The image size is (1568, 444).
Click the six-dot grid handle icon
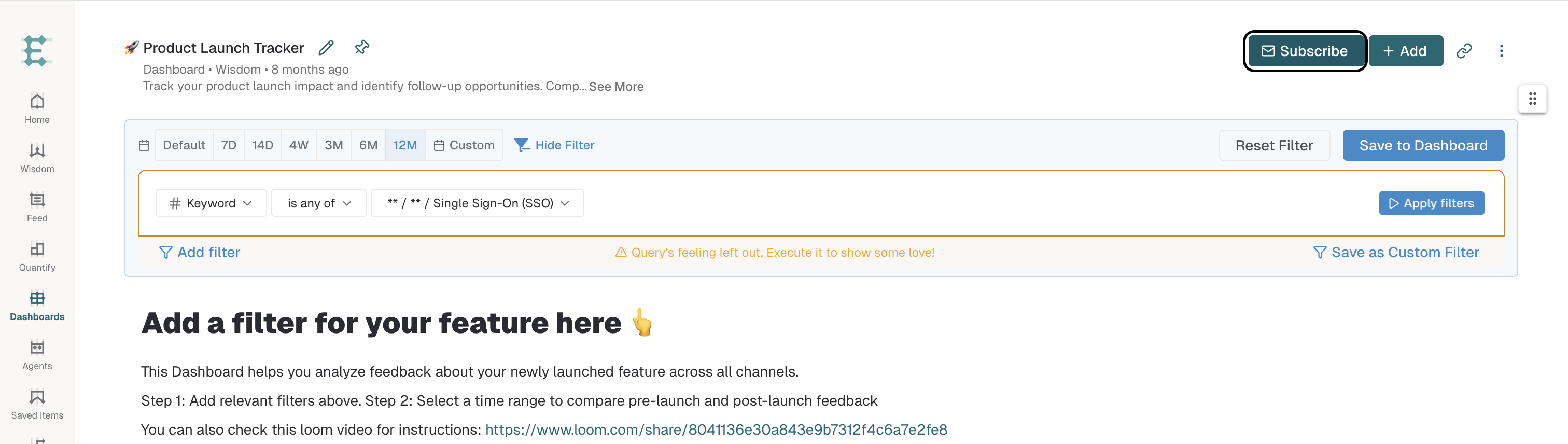click(x=1532, y=99)
